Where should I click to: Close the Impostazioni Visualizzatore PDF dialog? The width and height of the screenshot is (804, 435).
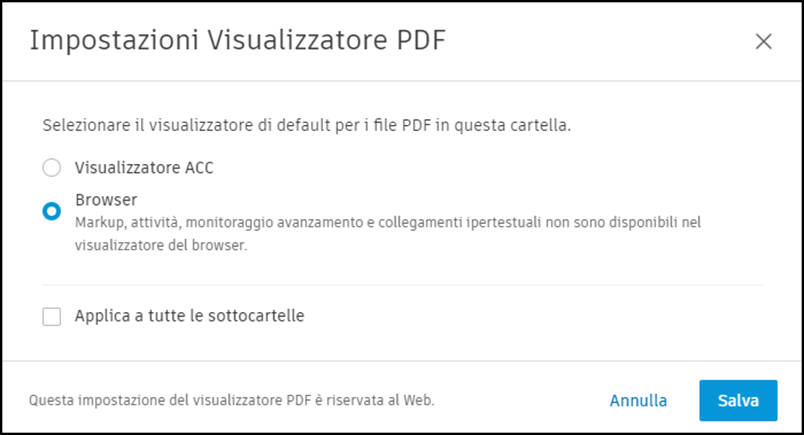click(763, 41)
